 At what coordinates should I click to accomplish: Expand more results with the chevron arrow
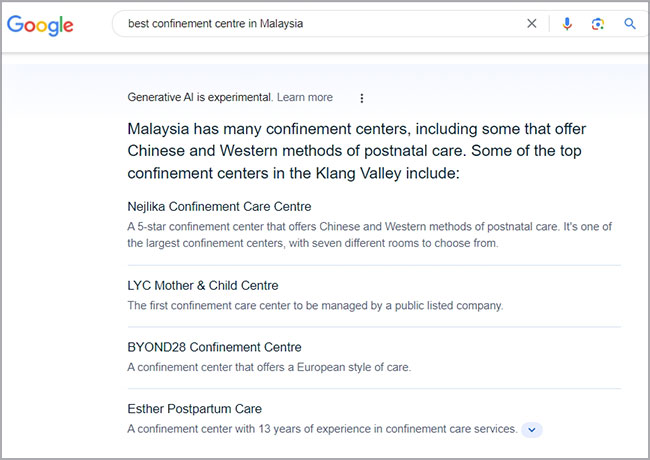point(532,430)
